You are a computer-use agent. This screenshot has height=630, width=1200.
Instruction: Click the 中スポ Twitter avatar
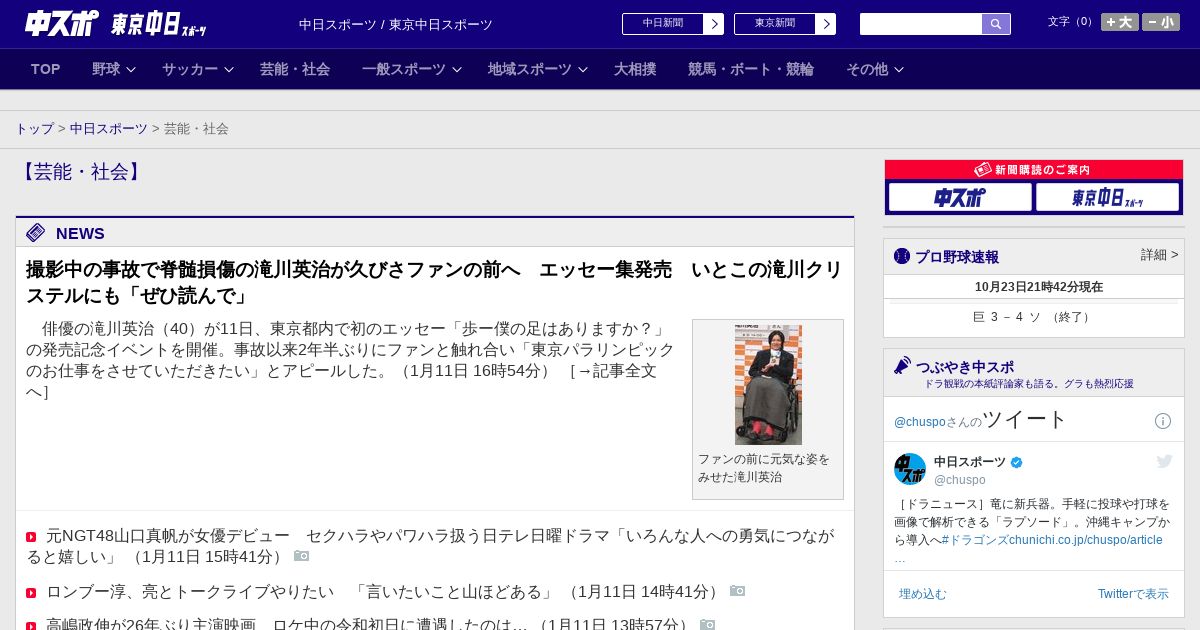coord(910,469)
